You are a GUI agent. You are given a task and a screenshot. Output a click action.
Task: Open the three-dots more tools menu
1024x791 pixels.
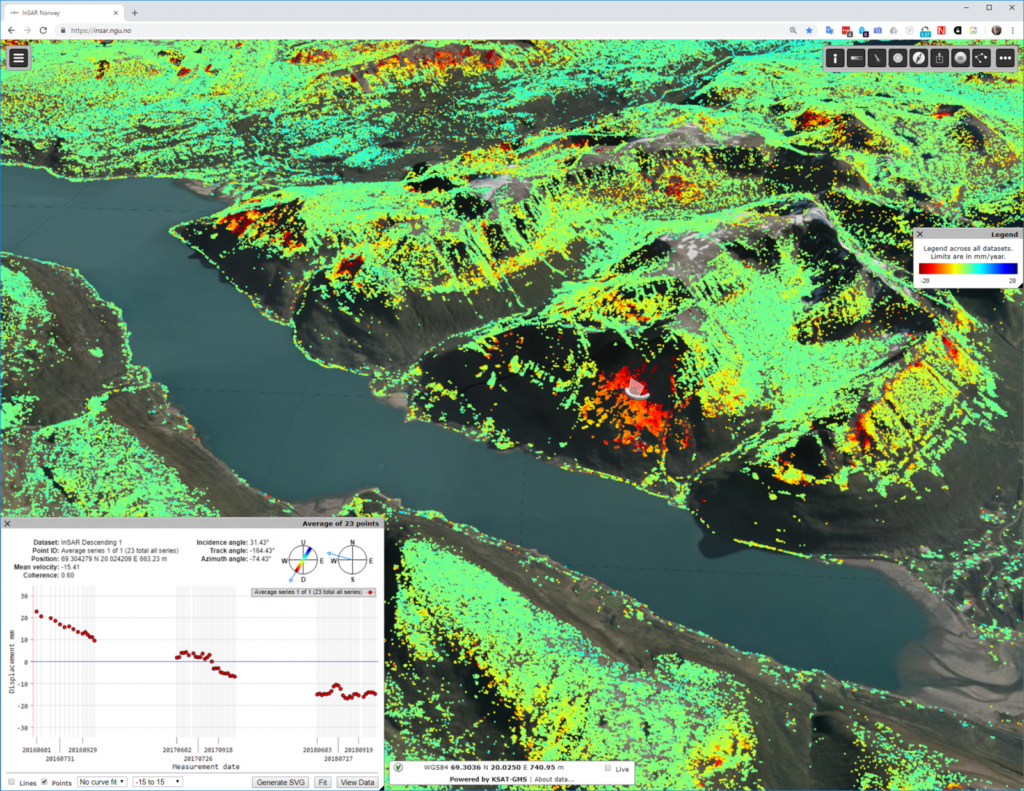(1004, 58)
